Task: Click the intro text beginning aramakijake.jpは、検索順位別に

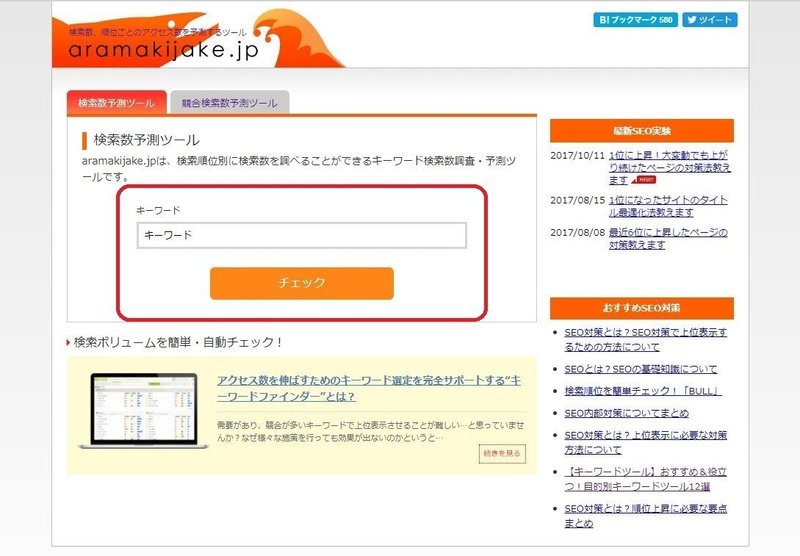Action: (299, 169)
